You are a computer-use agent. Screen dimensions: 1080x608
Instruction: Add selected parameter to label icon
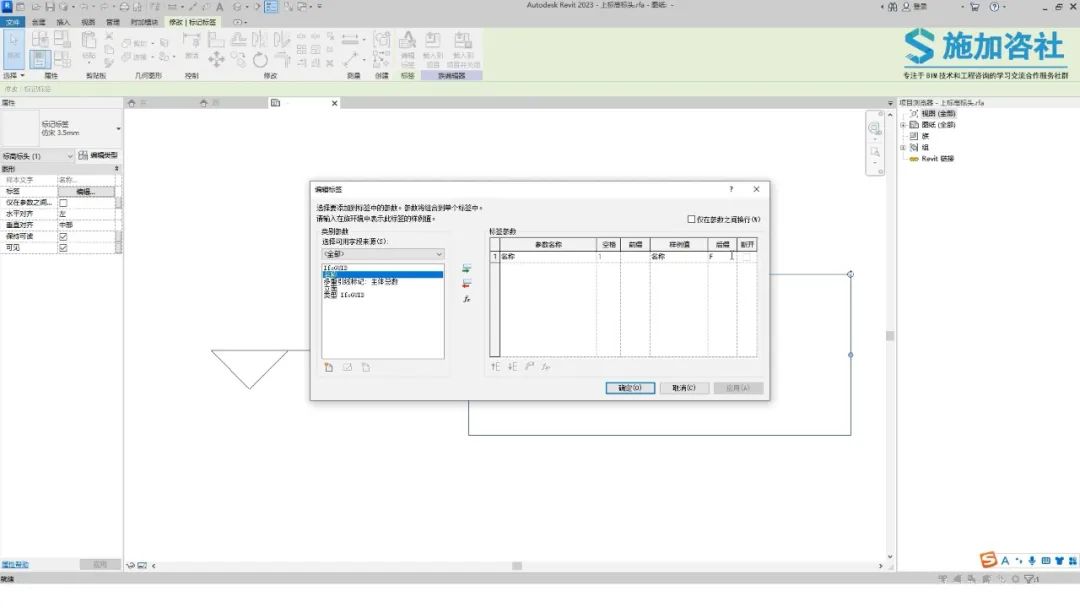466,269
